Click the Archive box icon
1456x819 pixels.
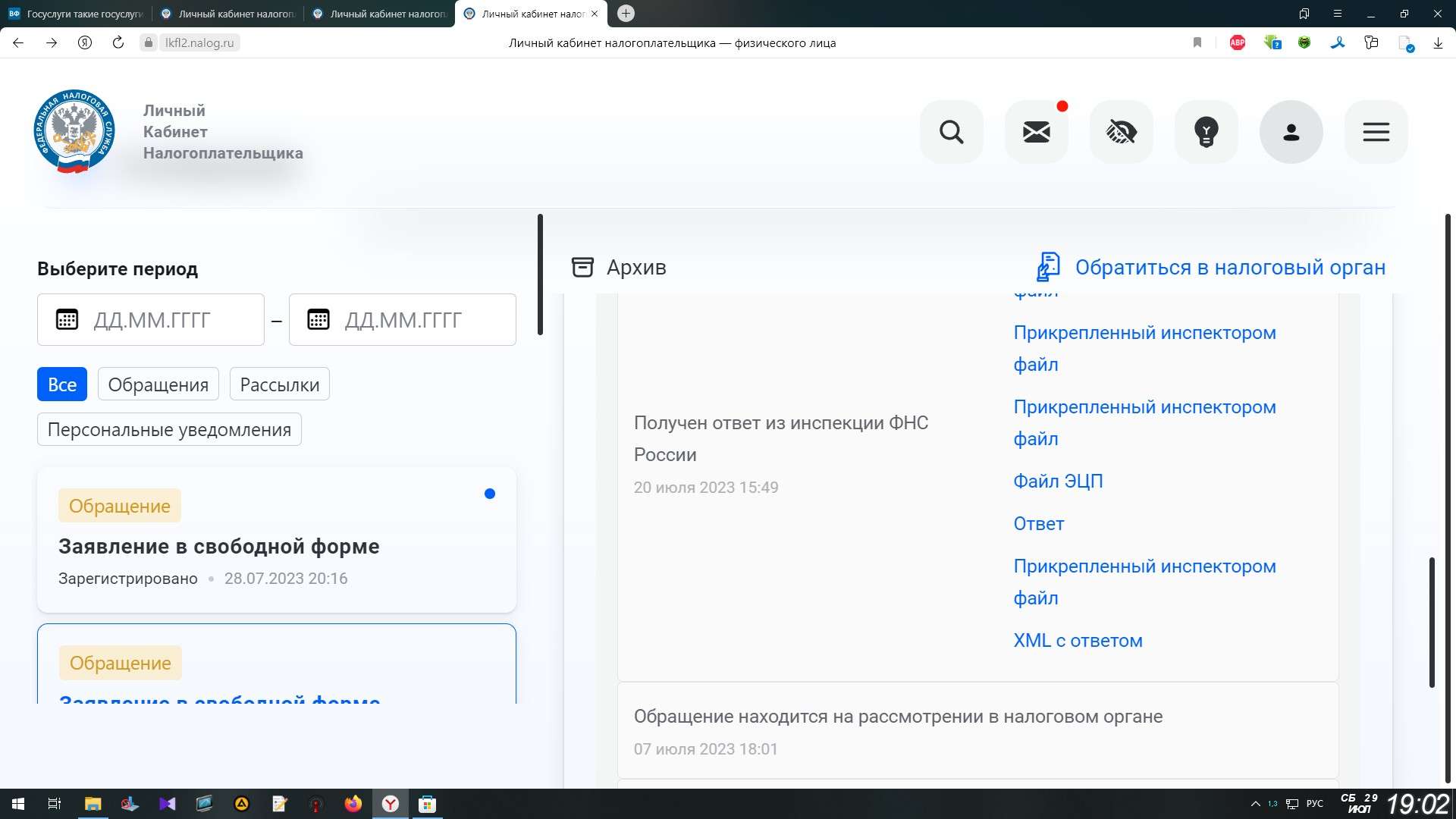[x=582, y=267]
